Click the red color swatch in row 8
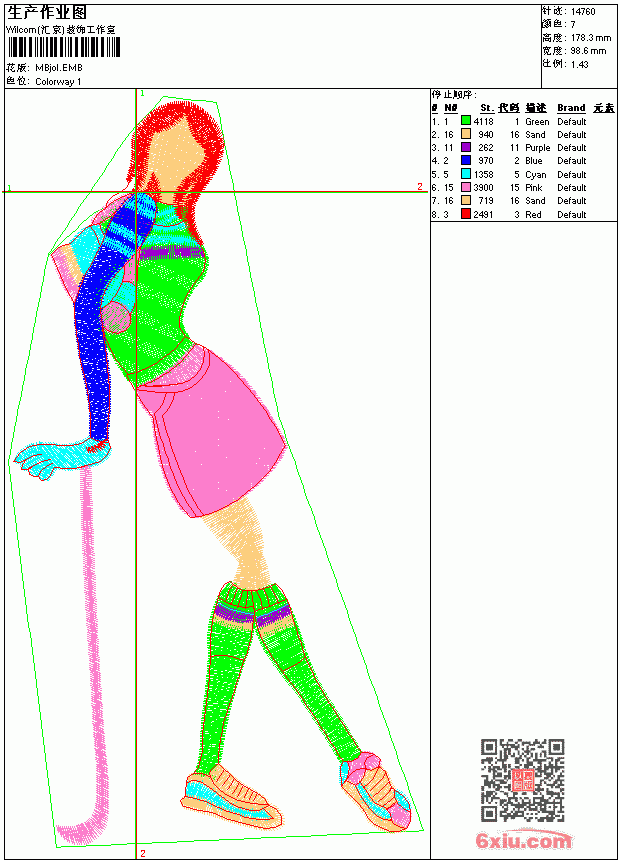 (466, 214)
